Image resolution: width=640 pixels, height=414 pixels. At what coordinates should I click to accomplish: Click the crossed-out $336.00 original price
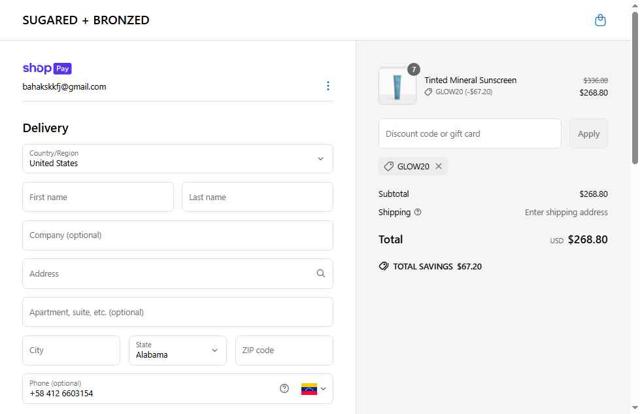coord(596,80)
